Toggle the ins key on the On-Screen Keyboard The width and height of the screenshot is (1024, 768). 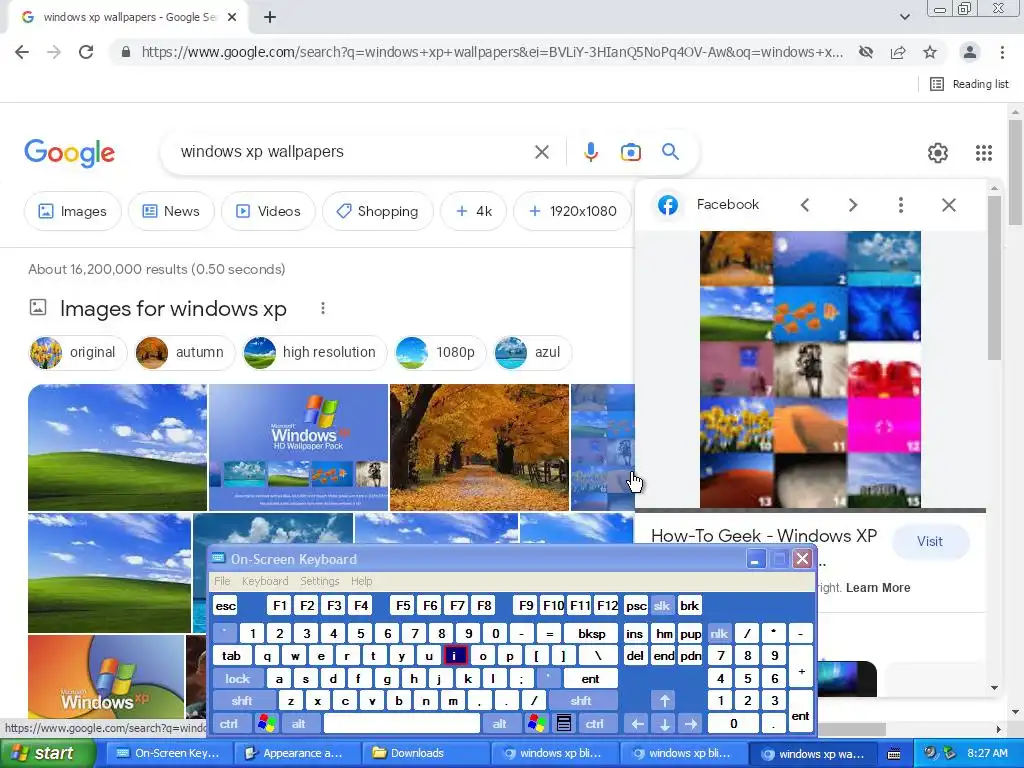coord(634,633)
